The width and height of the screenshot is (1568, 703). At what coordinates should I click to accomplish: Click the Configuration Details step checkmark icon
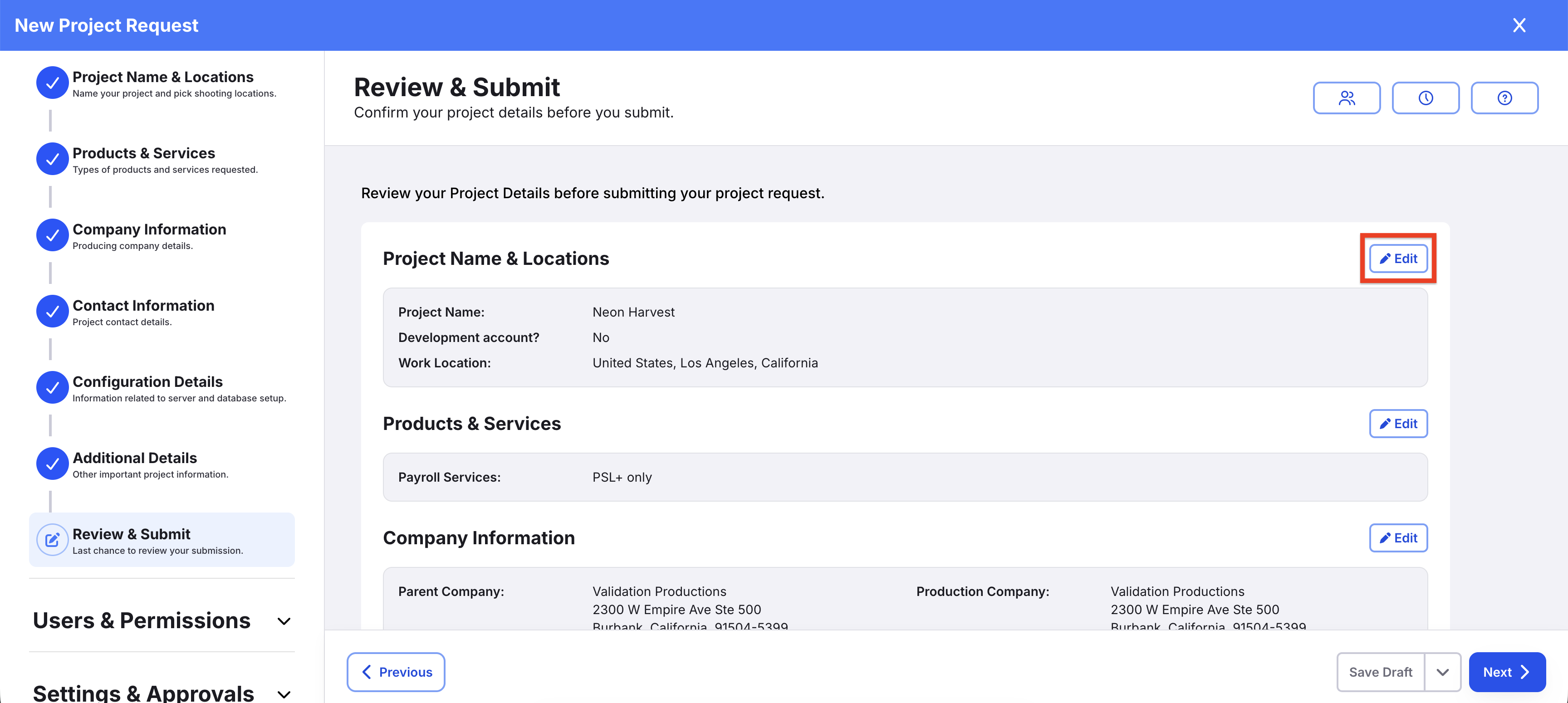(x=52, y=387)
